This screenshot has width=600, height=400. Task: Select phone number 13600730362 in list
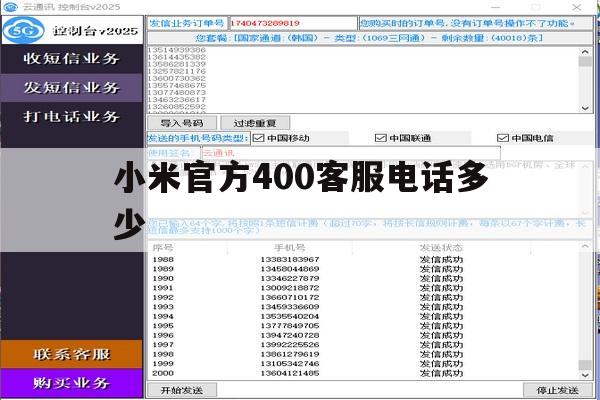tap(177, 78)
